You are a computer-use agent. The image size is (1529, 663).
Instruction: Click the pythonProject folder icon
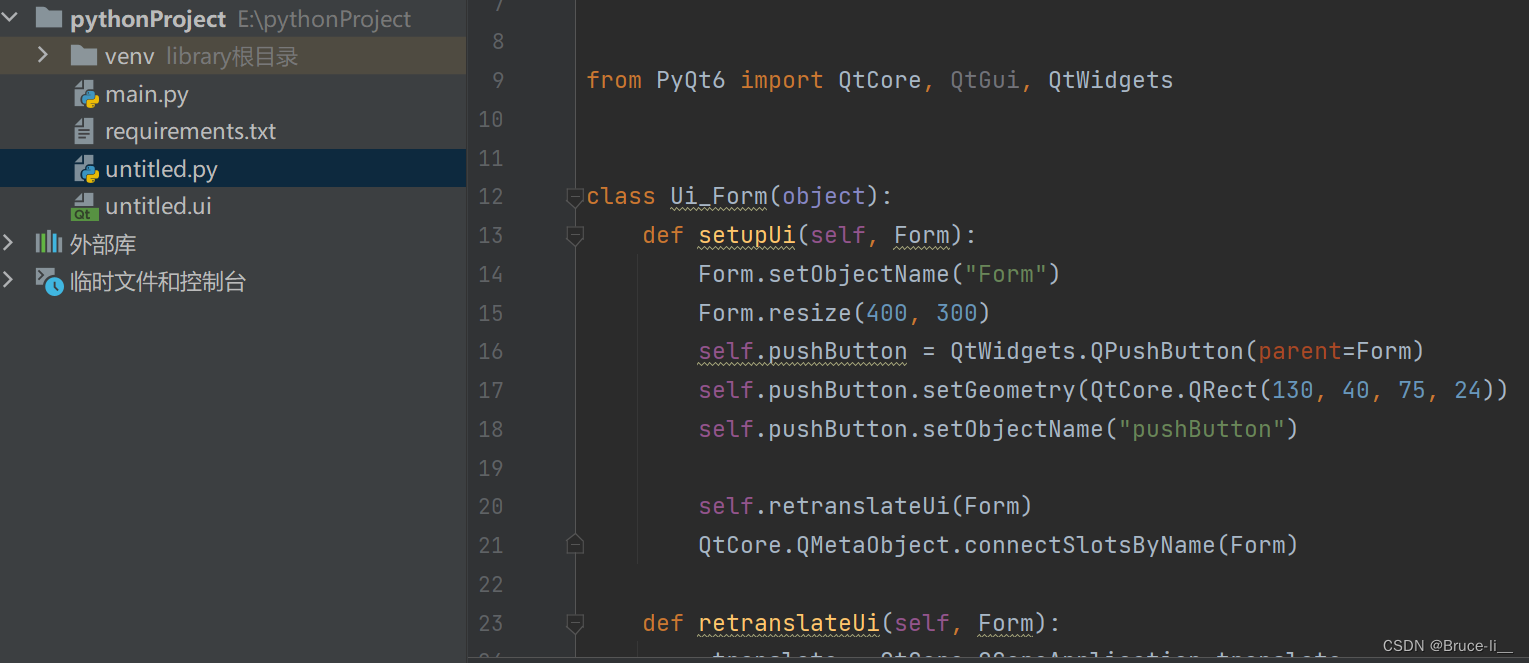(x=49, y=18)
